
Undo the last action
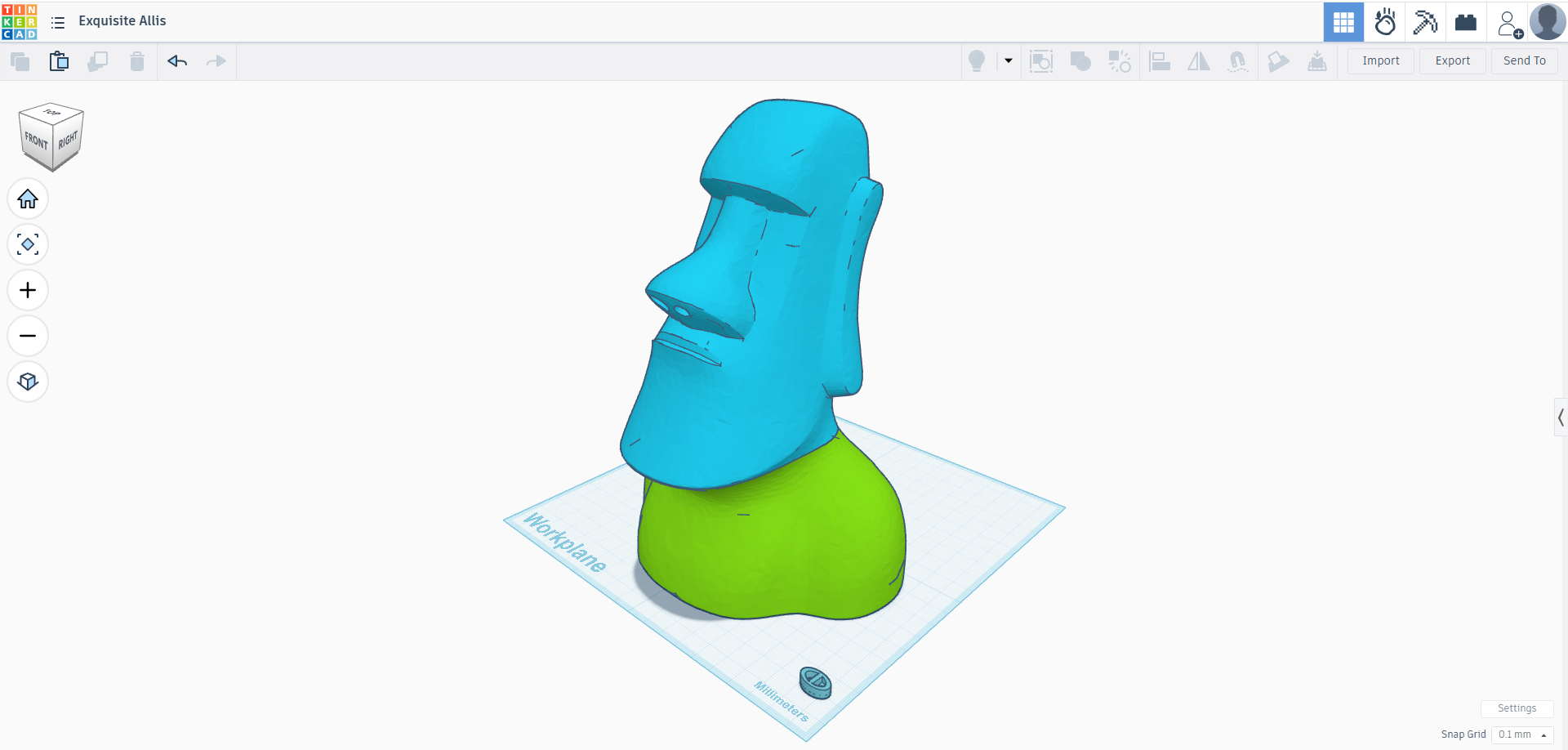pyautogui.click(x=177, y=61)
